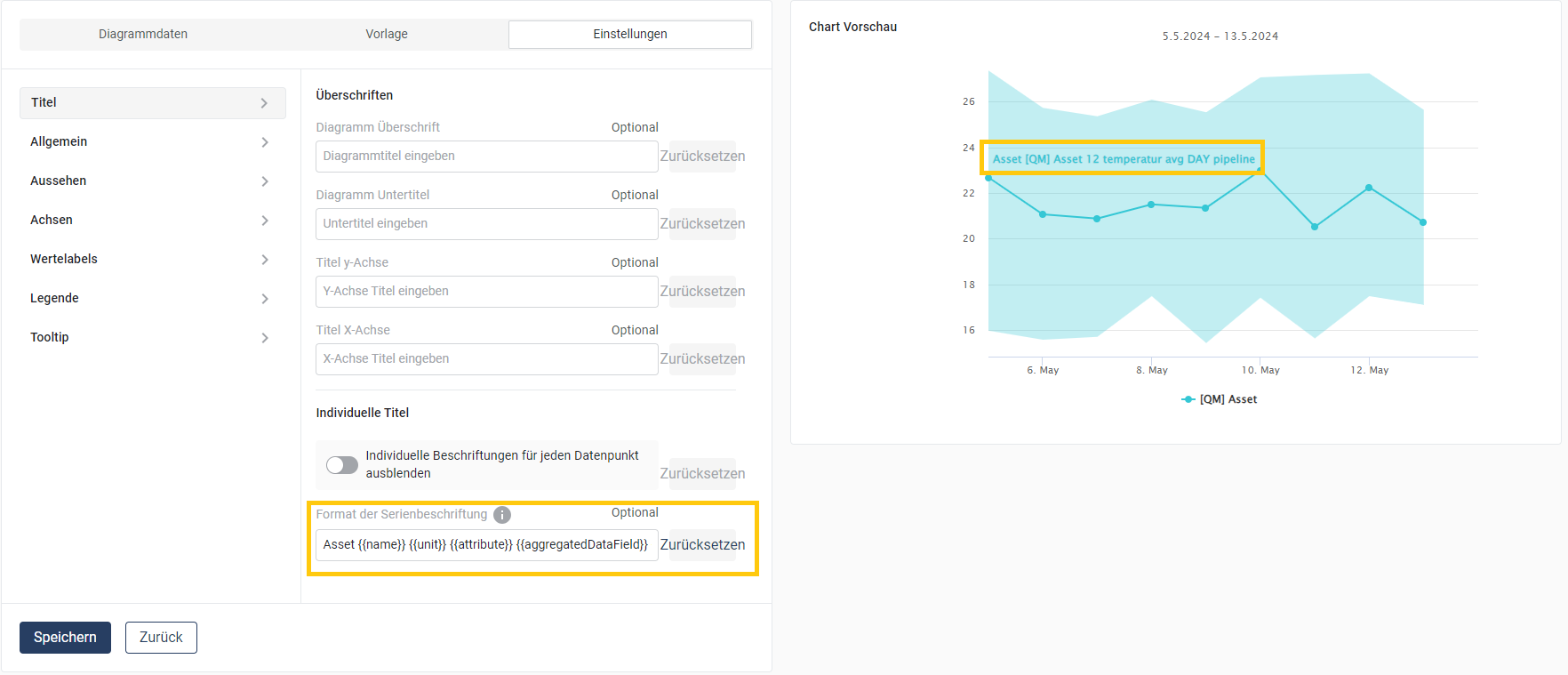This screenshot has width=1568, height=675.
Task: Switch to the Diagrammdaten tab
Action: [143, 35]
